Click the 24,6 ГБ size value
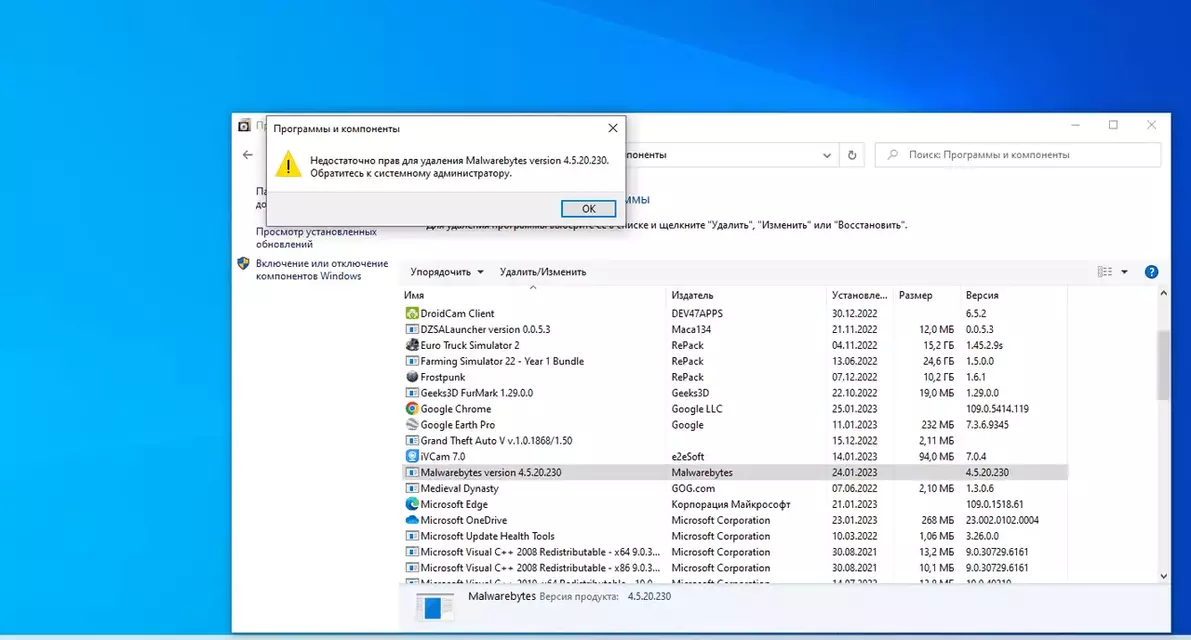 [x=938, y=361]
